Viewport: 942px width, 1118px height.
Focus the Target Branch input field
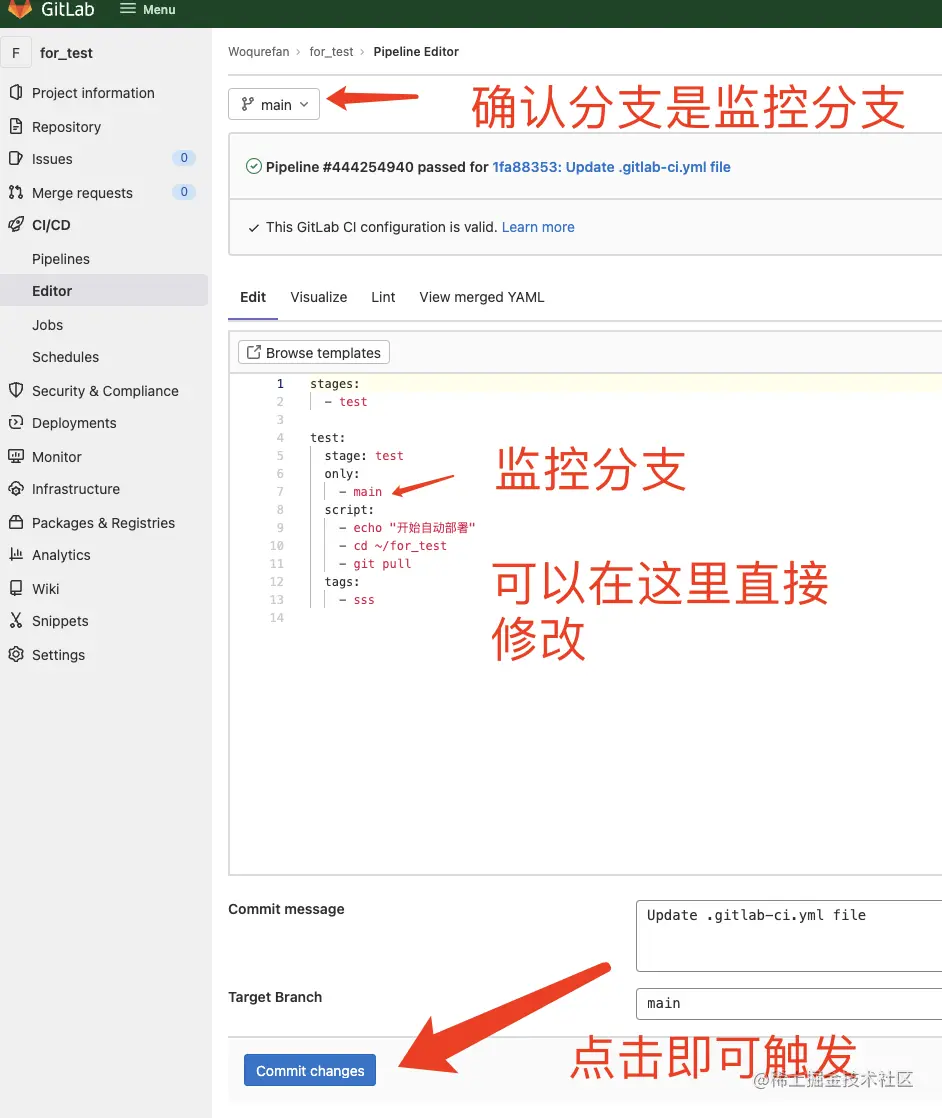click(x=789, y=1003)
